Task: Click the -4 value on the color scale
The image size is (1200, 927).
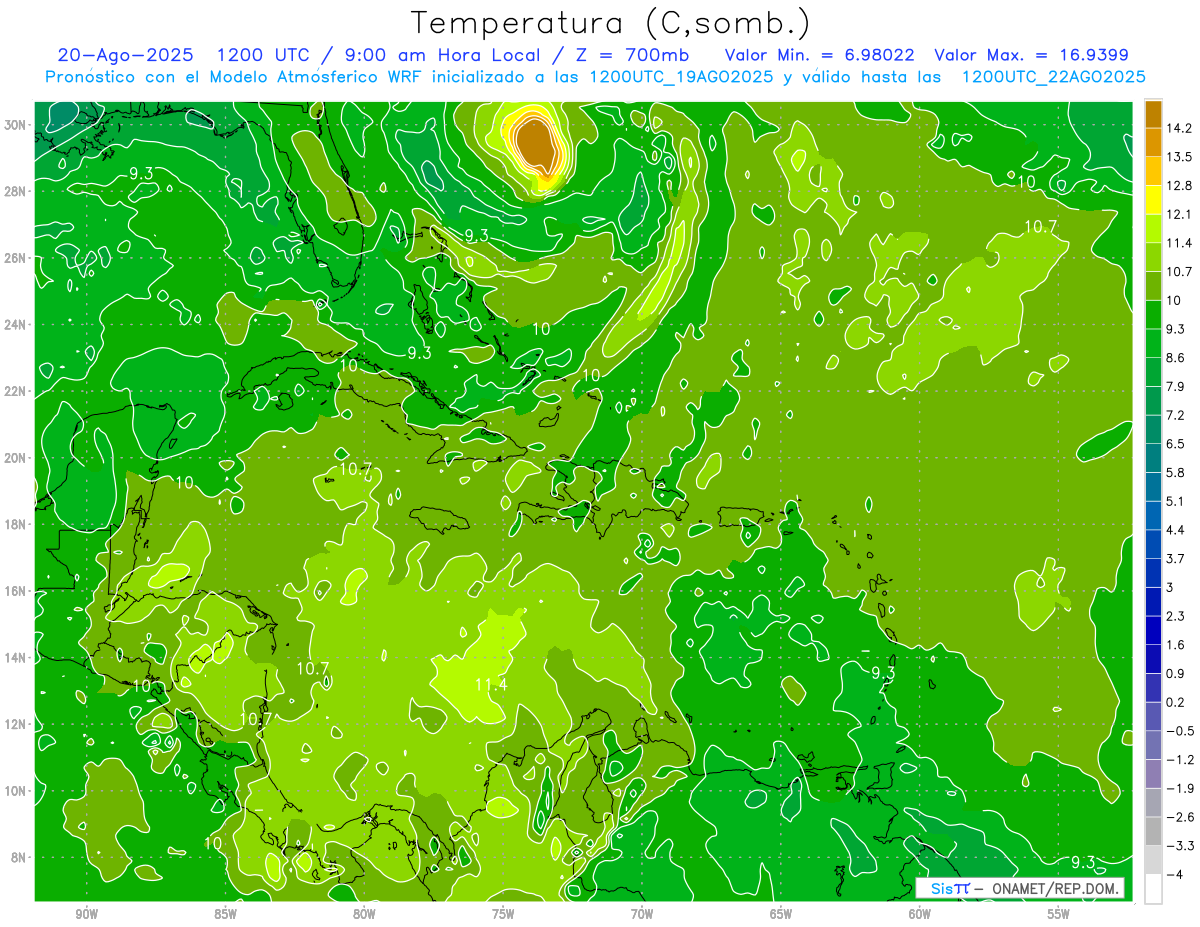Action: (x=1175, y=875)
